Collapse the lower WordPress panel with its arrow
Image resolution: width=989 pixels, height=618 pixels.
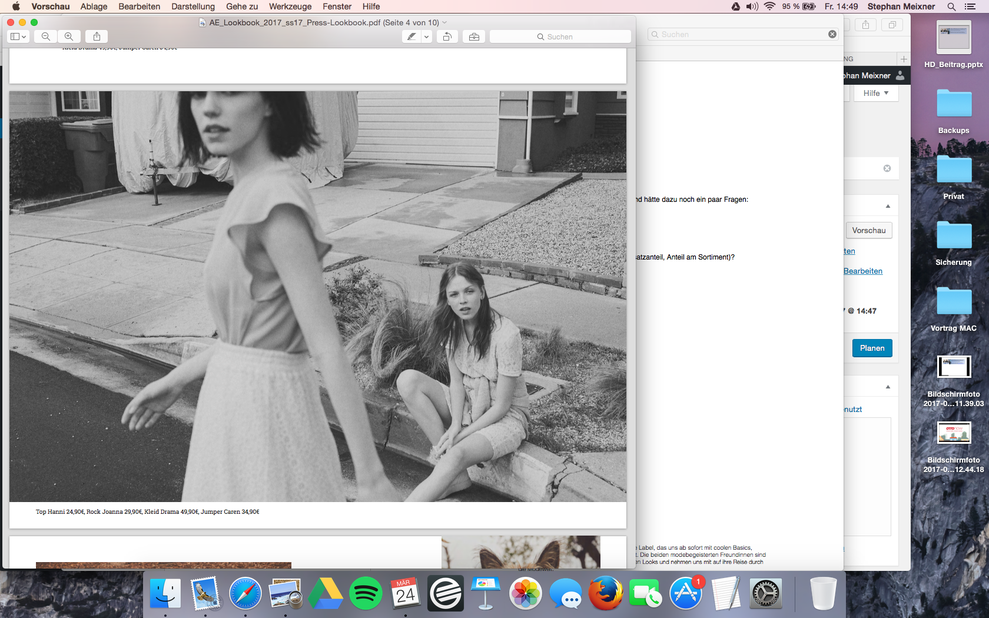pos(887,387)
